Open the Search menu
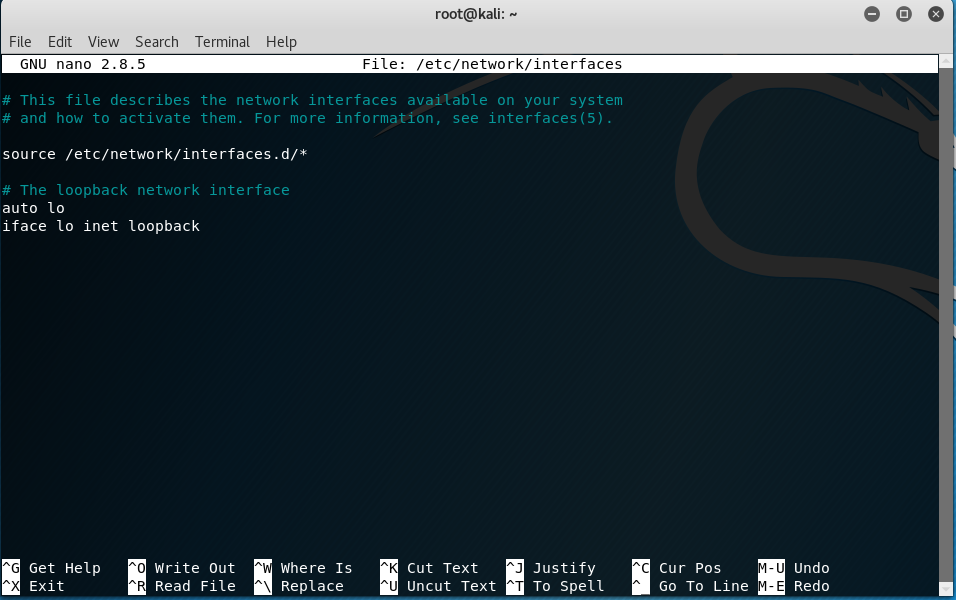Viewport: 956px width, 600px height. (156, 42)
